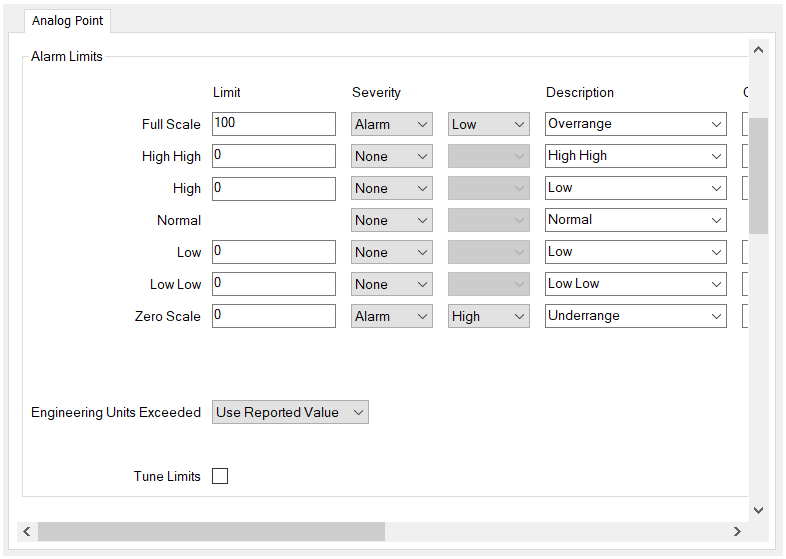The height and width of the screenshot is (559, 786).
Task: Expand the Overrange description dropdown
Action: pyautogui.click(x=636, y=124)
